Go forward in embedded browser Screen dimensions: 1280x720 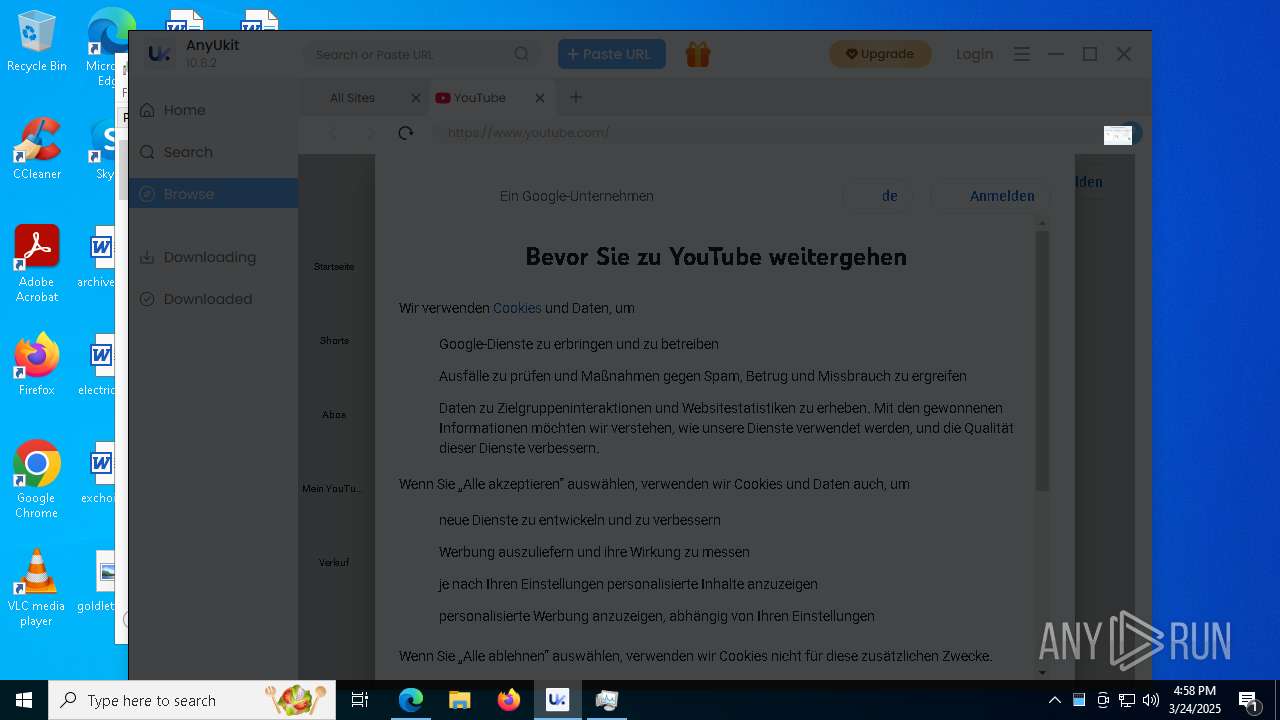tap(371, 133)
